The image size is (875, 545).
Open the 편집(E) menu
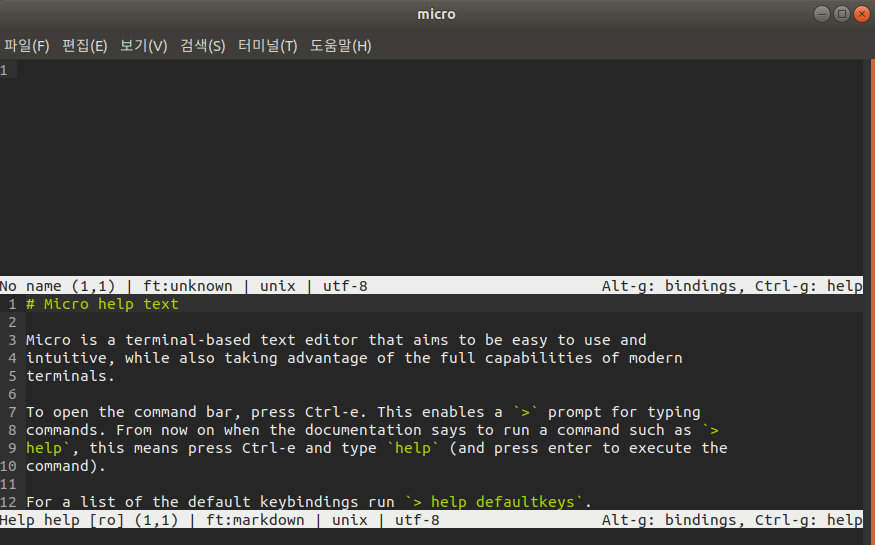pyautogui.click(x=85, y=46)
